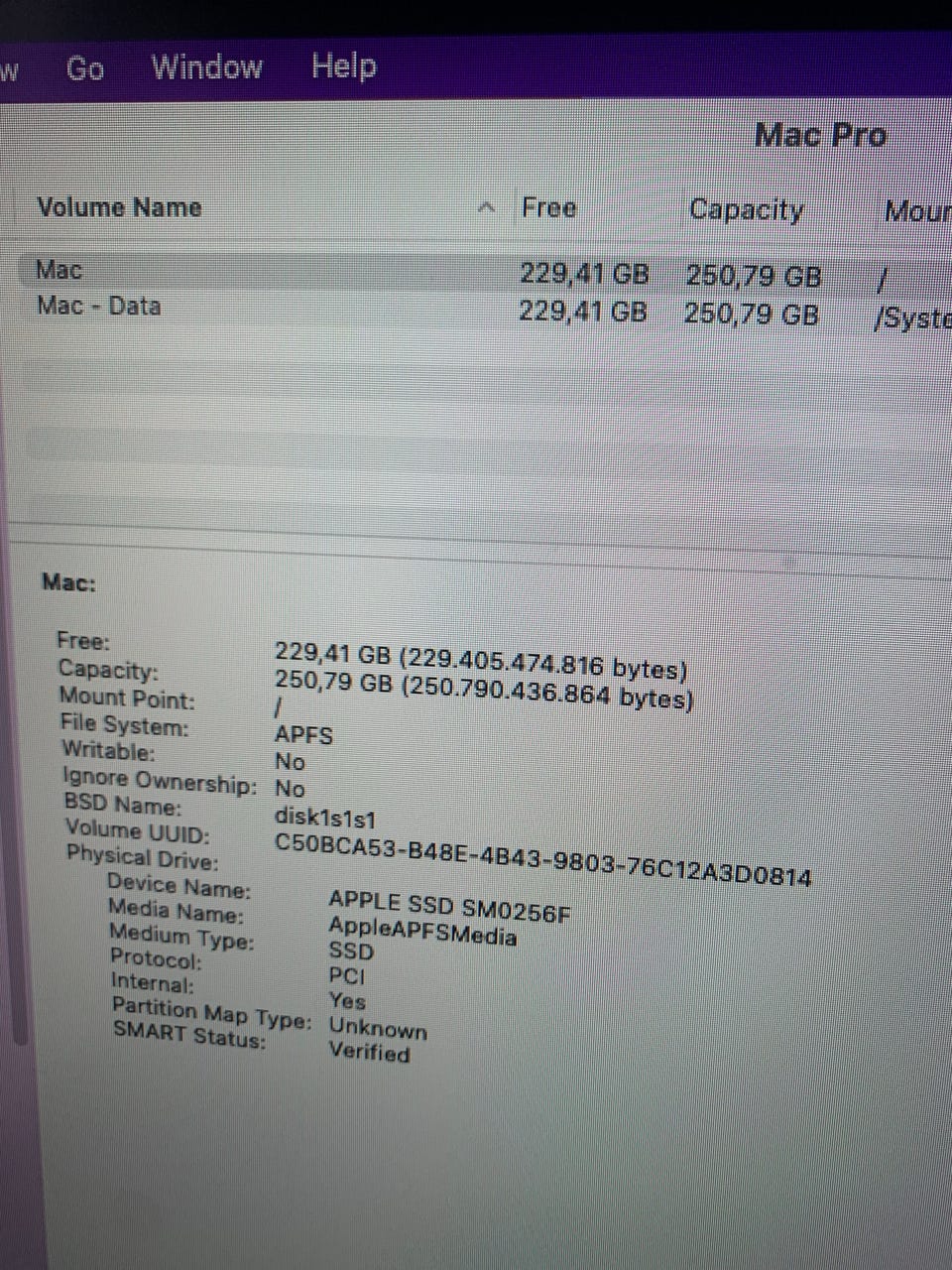This screenshot has width=952, height=1270.
Task: Click the Internal value Yes
Action: point(347,1000)
